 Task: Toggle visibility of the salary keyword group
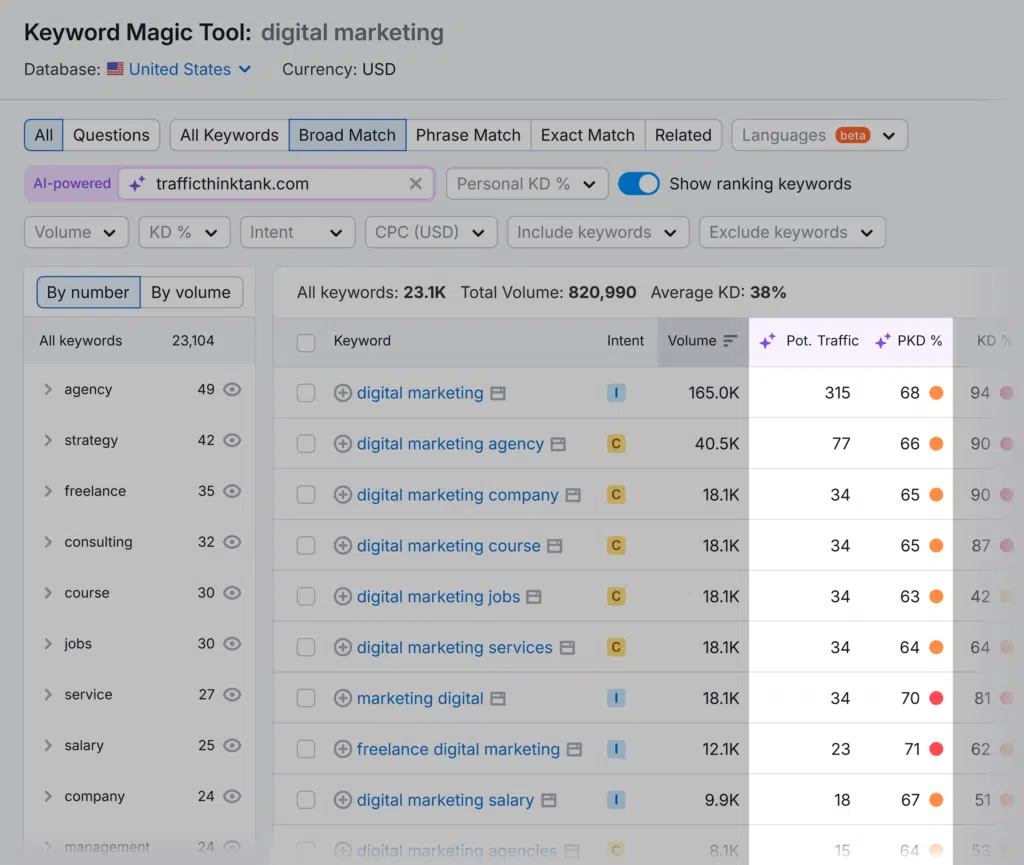[232, 745]
